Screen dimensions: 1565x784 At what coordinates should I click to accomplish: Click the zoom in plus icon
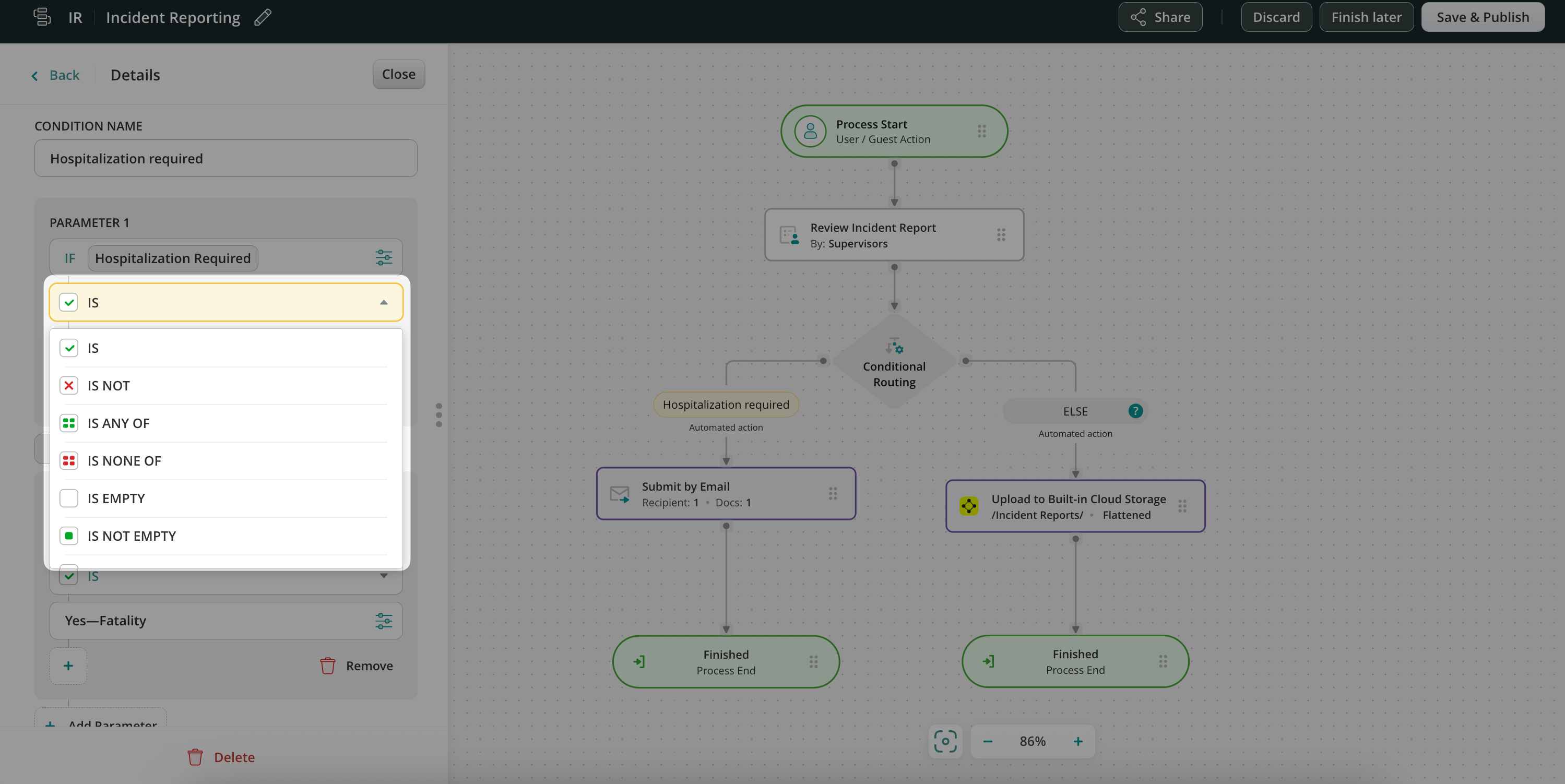pos(1078,742)
